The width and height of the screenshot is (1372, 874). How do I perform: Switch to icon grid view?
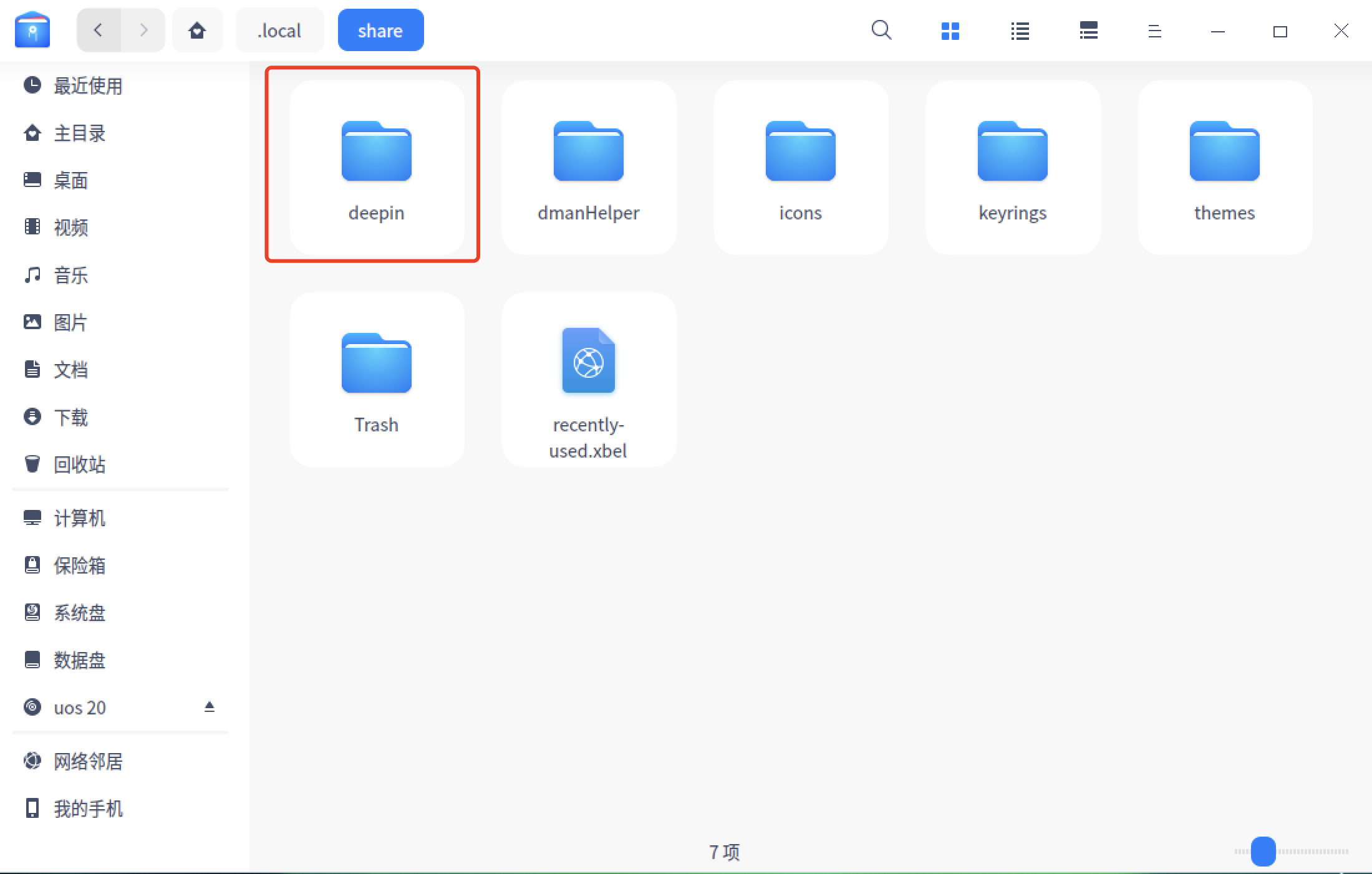pos(950,31)
